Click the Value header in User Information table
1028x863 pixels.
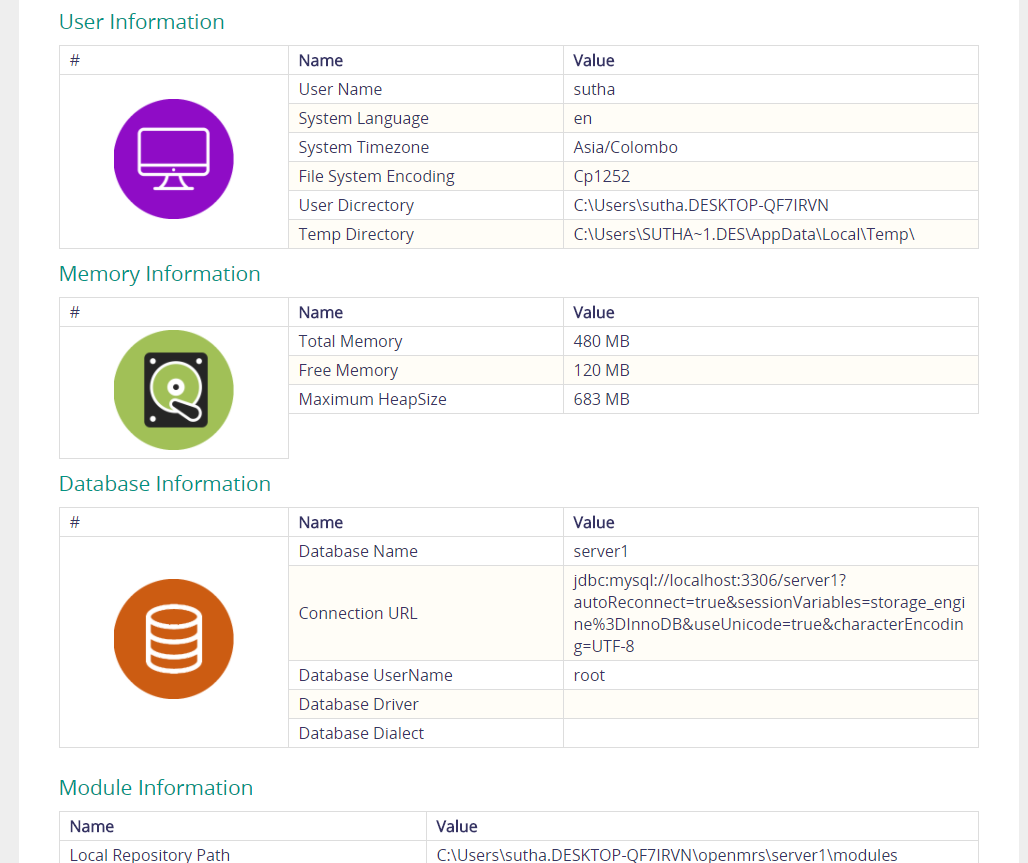[594, 60]
